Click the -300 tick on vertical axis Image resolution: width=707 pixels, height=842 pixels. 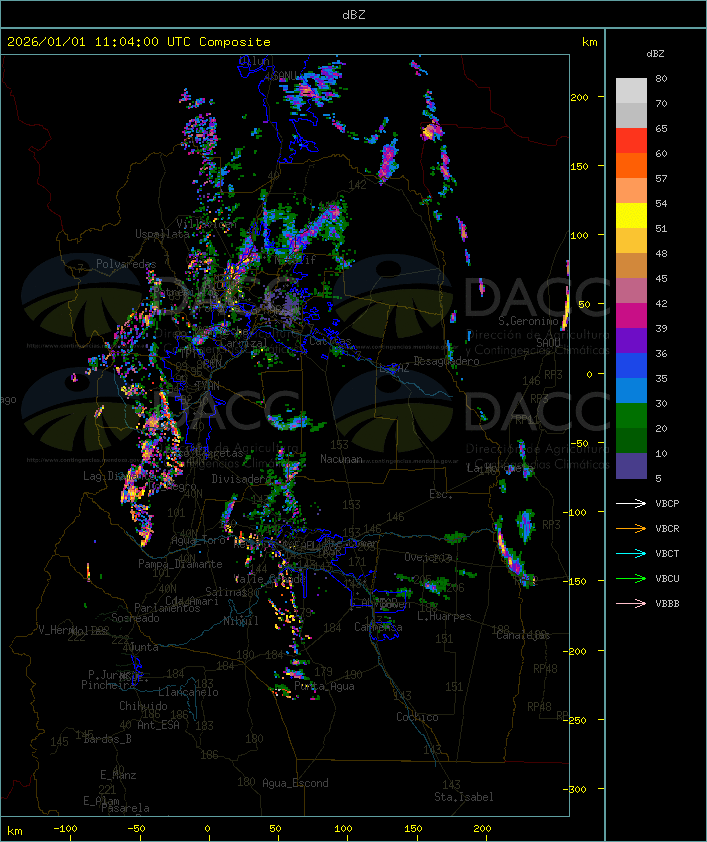tap(575, 789)
